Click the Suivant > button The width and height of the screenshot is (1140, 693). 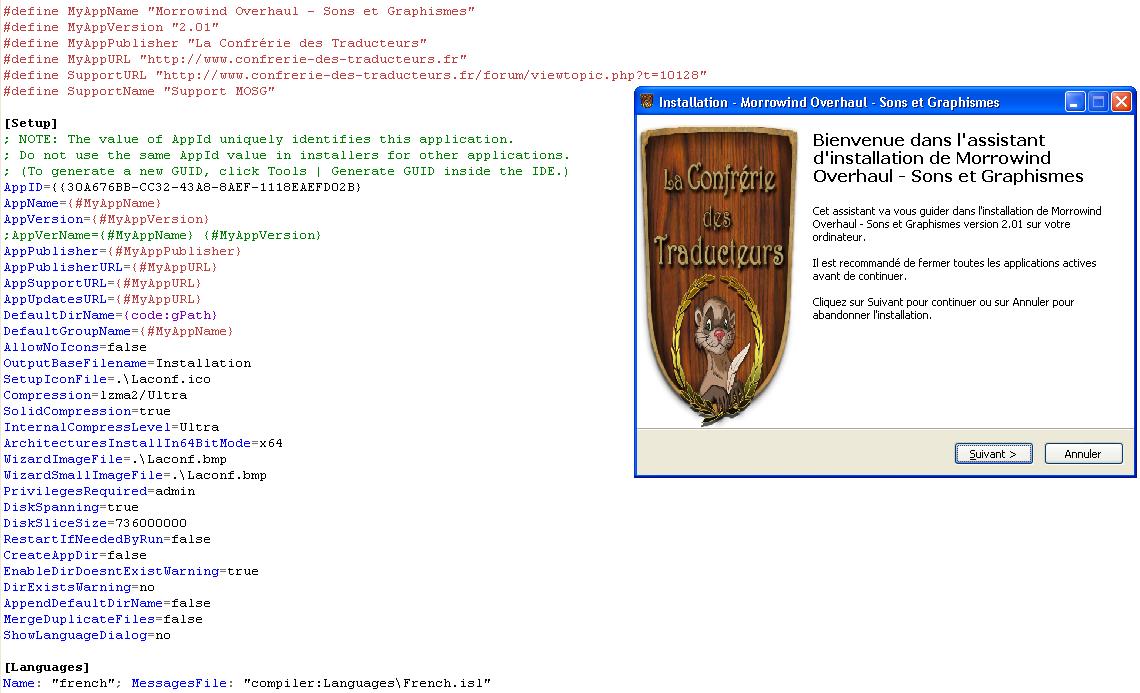coord(993,454)
